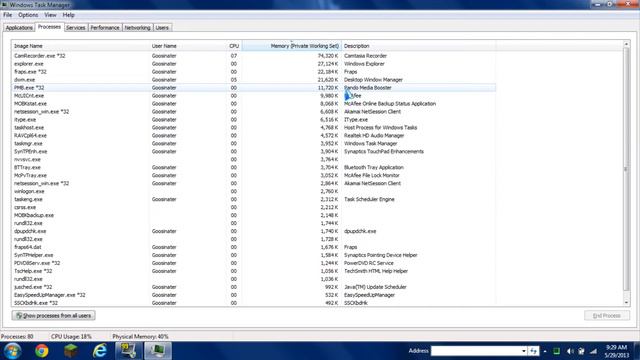The image size is (640, 360).
Task: Select the csrss.exe process
Action: click(254, 207)
